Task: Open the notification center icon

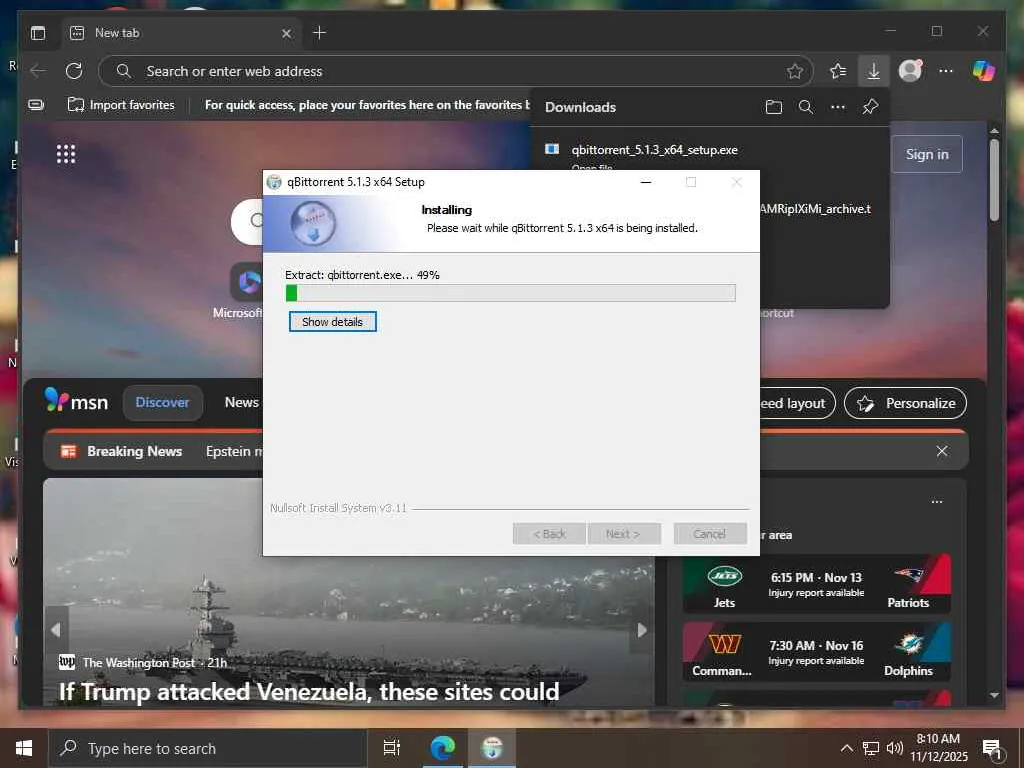Action: coord(993,749)
